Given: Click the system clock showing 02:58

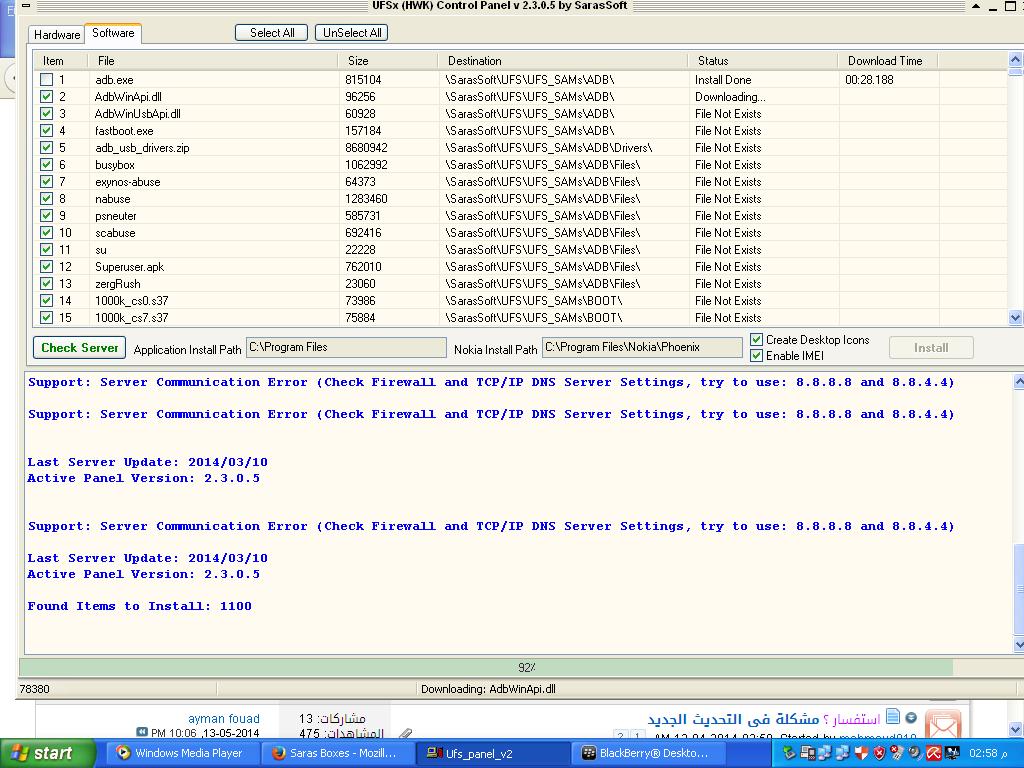Looking at the screenshot, I should 989,753.
